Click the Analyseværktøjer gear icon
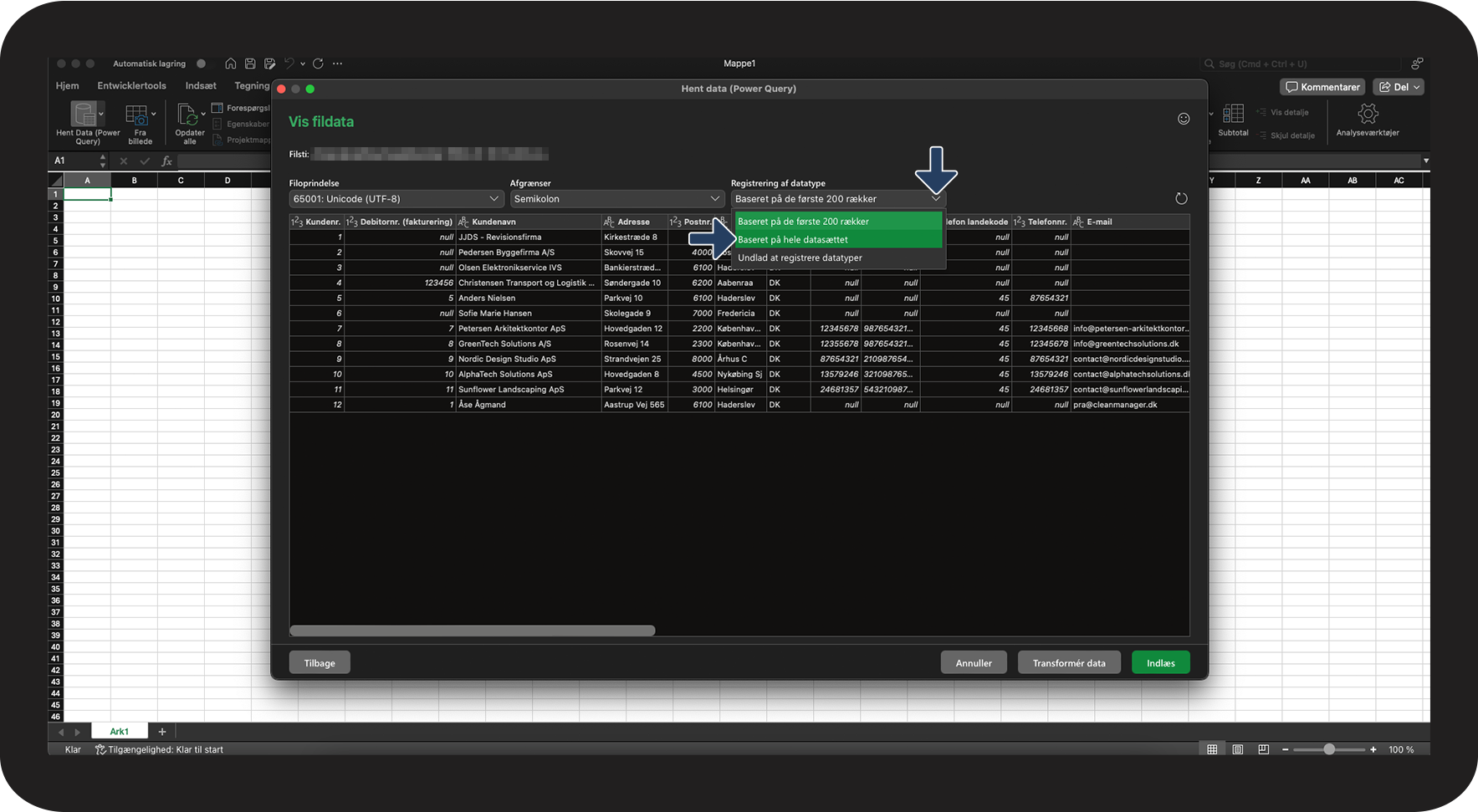1478x812 pixels. click(1367, 114)
